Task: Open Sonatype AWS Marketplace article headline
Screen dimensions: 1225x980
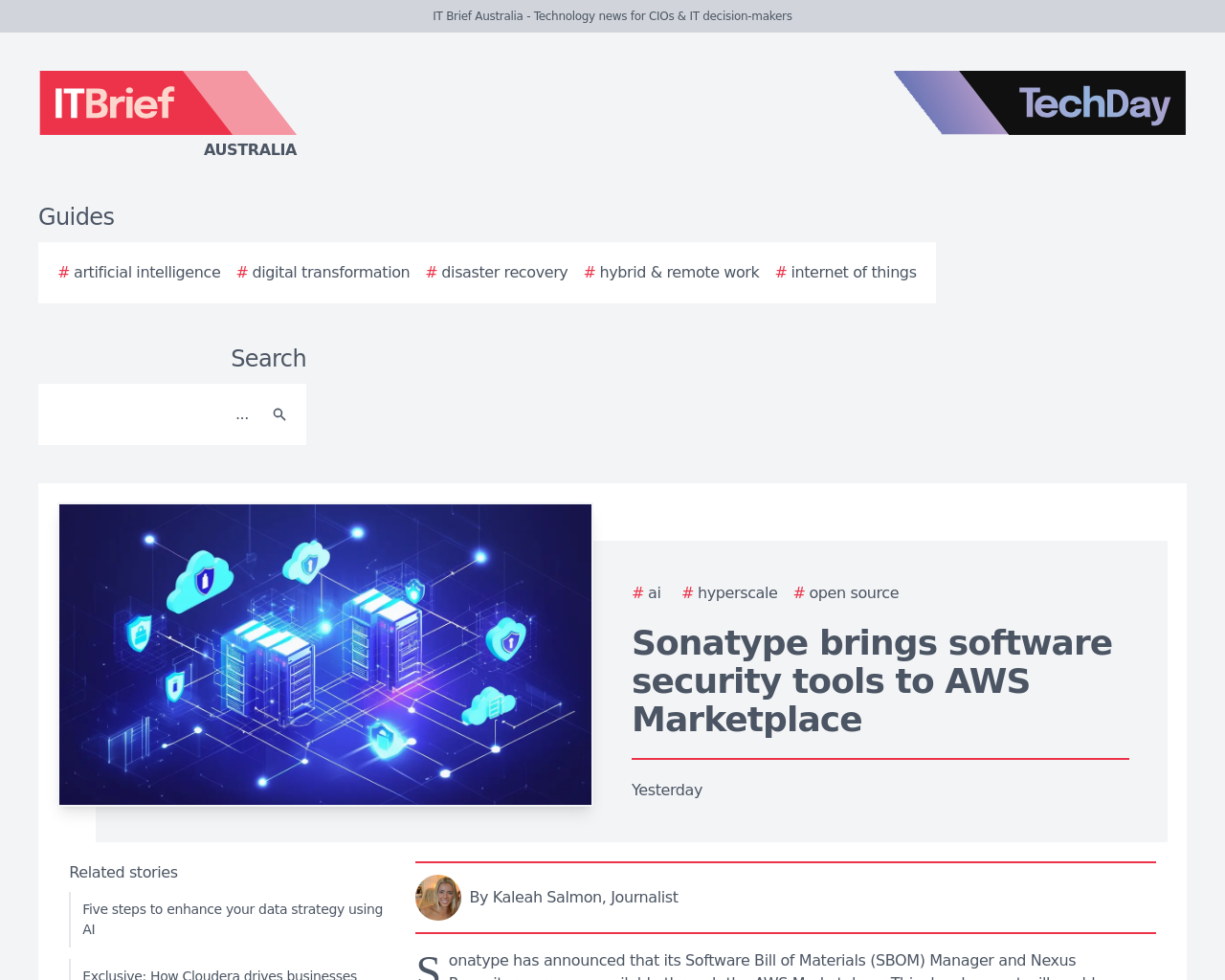Action: point(872,681)
